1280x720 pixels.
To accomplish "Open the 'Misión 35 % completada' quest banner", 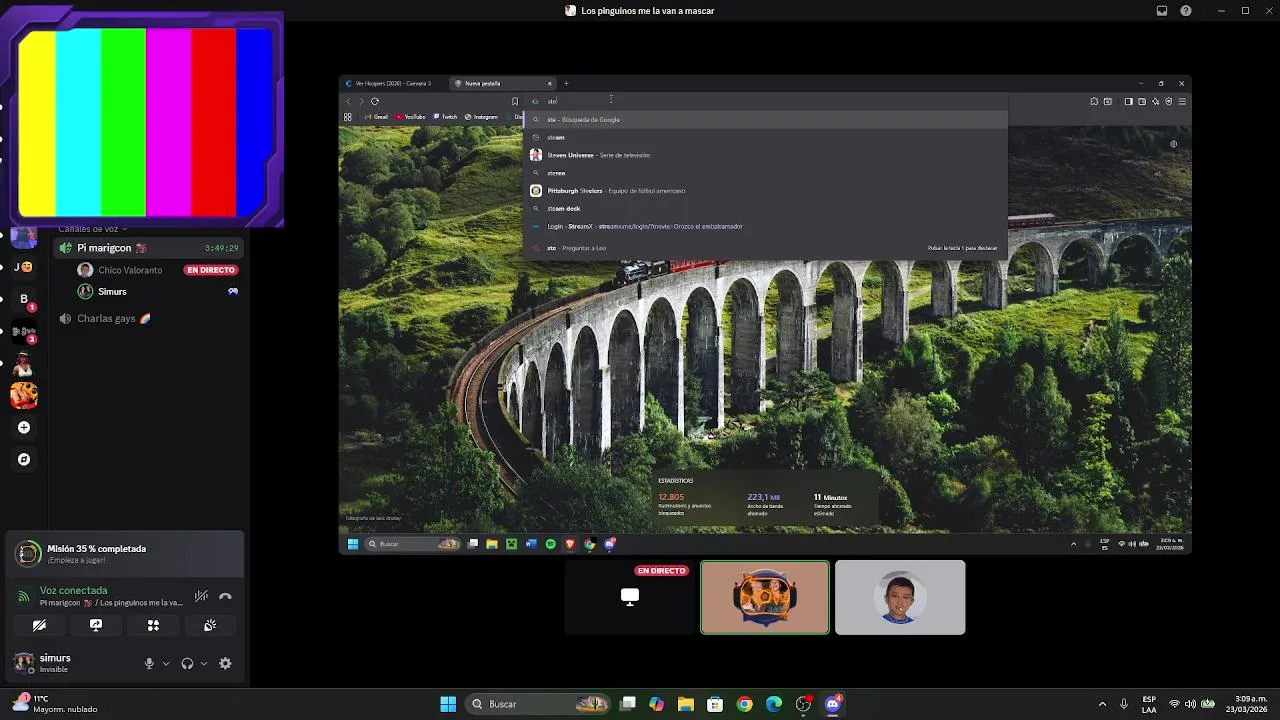I will coord(125,554).
